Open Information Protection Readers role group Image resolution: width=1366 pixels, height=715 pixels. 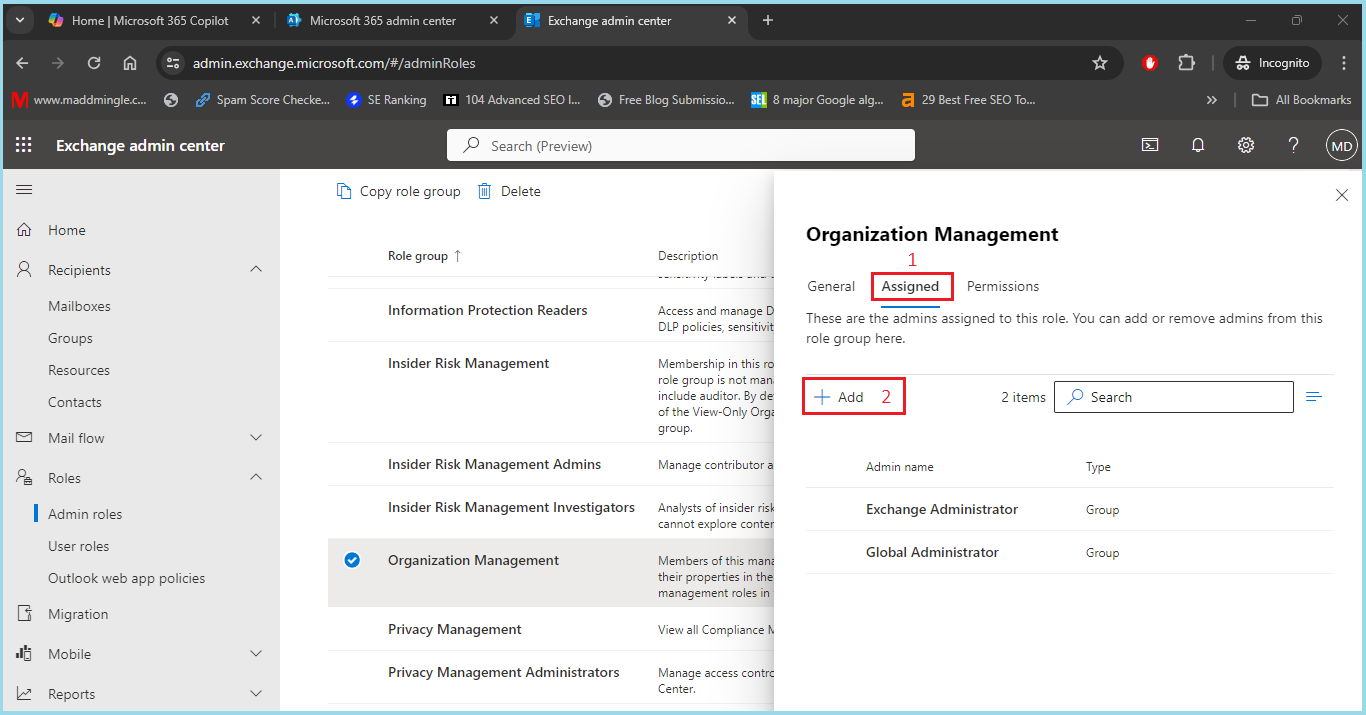(488, 310)
